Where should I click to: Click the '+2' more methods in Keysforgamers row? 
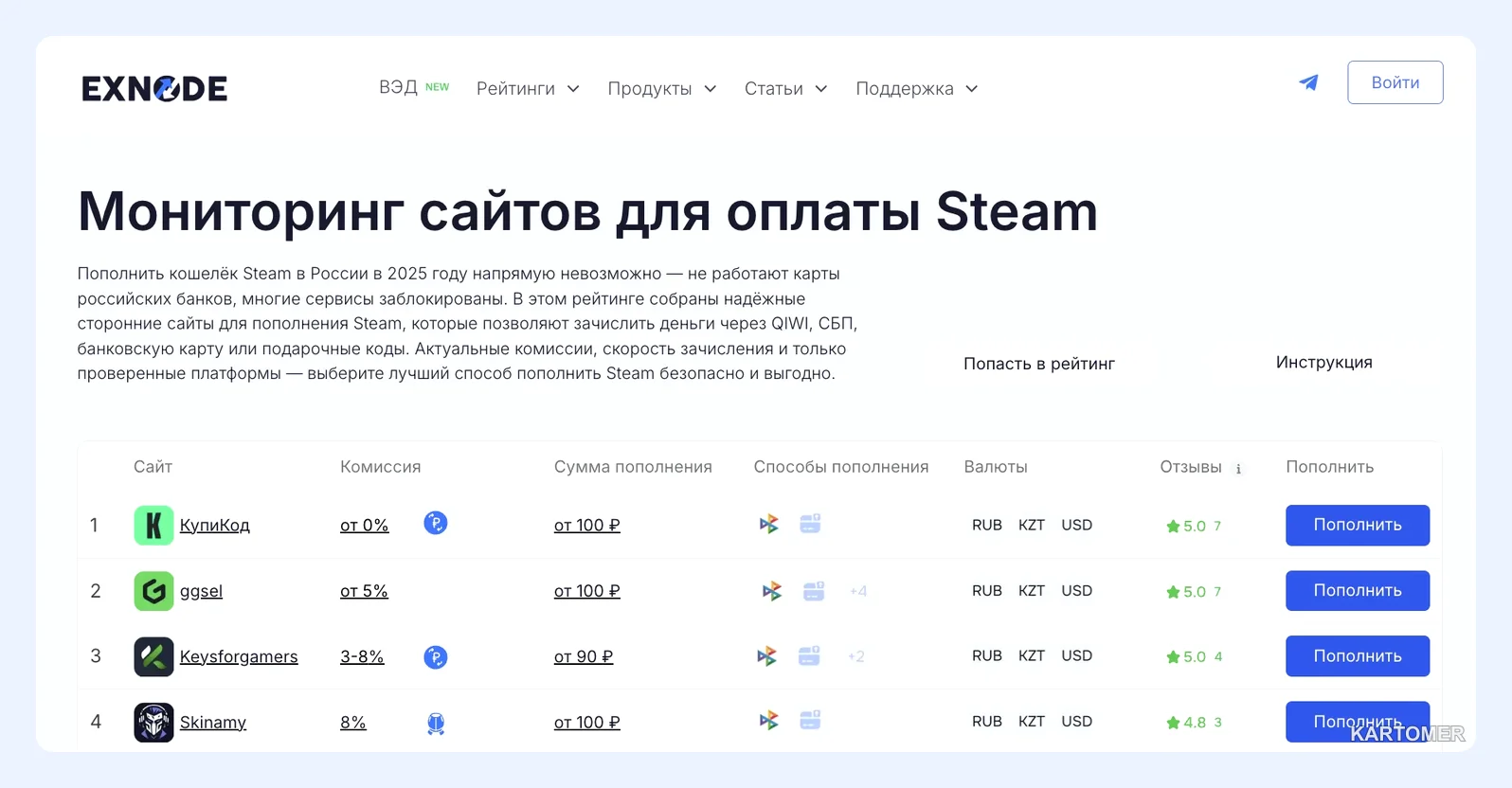[856, 656]
